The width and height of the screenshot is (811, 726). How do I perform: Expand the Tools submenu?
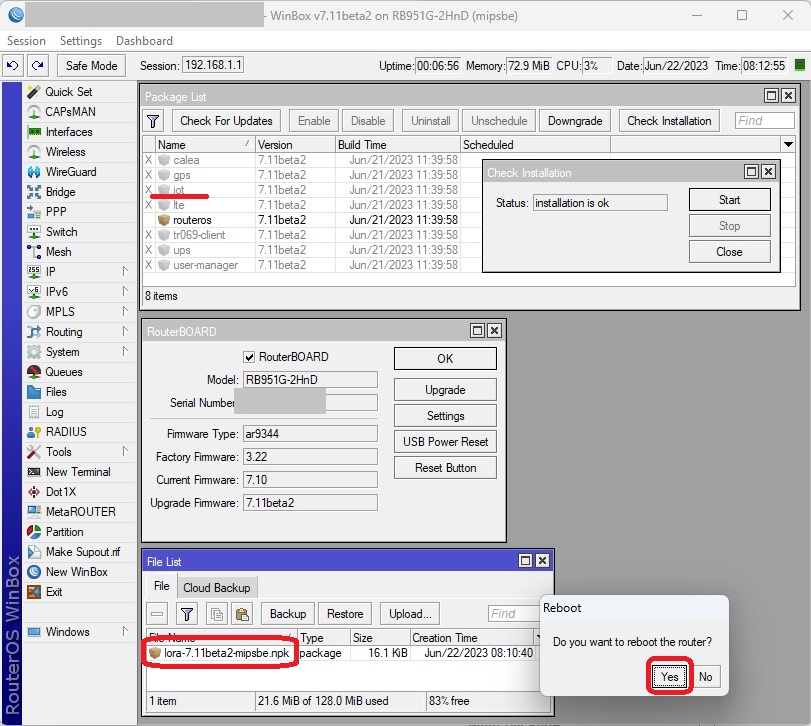[x=125, y=451]
